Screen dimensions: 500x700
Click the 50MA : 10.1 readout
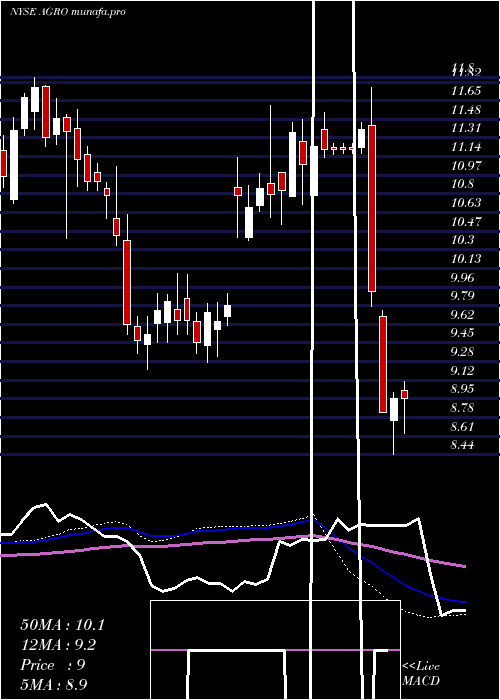pos(62,625)
